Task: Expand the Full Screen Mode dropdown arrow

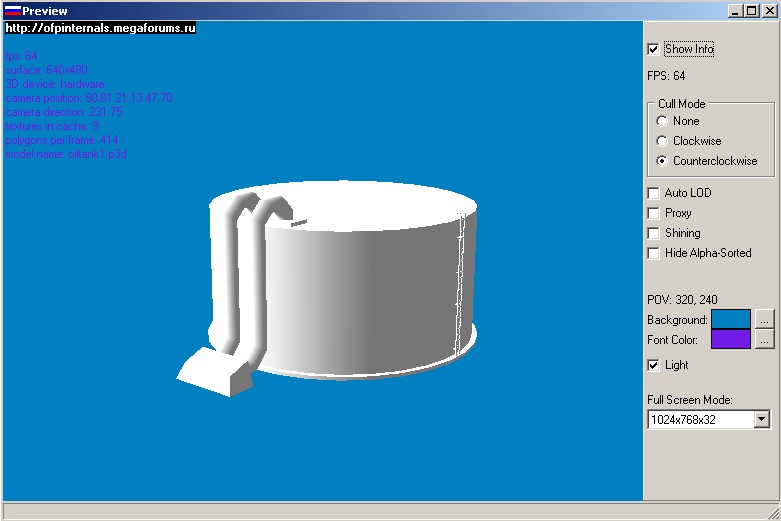Action: (762, 420)
